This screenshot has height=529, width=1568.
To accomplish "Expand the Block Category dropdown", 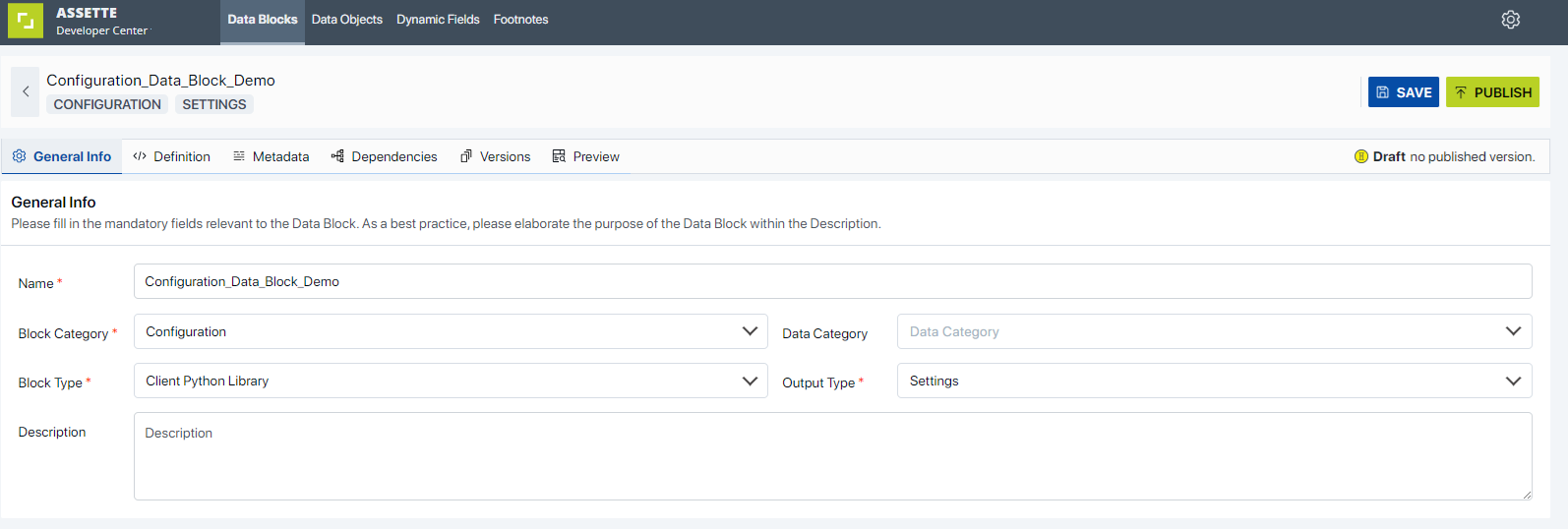I will coord(451,331).
